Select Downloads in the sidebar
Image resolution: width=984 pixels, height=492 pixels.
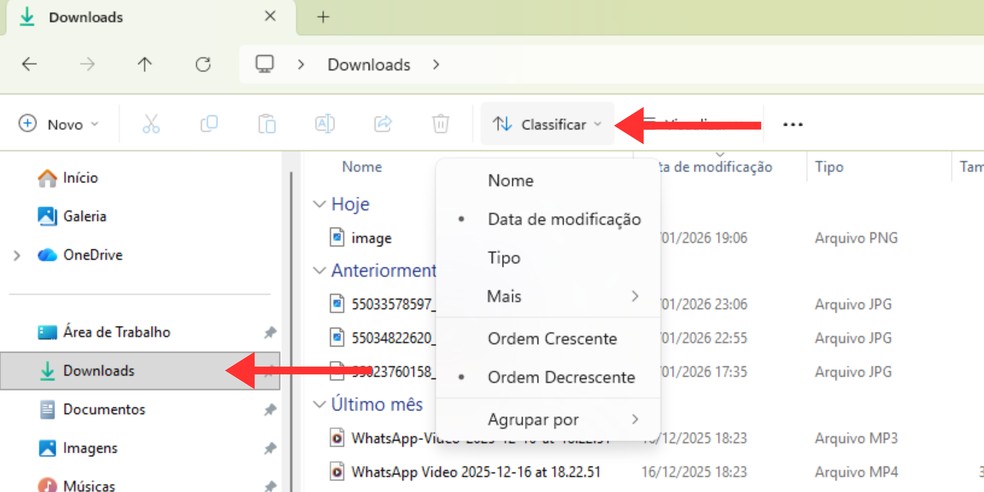(140, 371)
